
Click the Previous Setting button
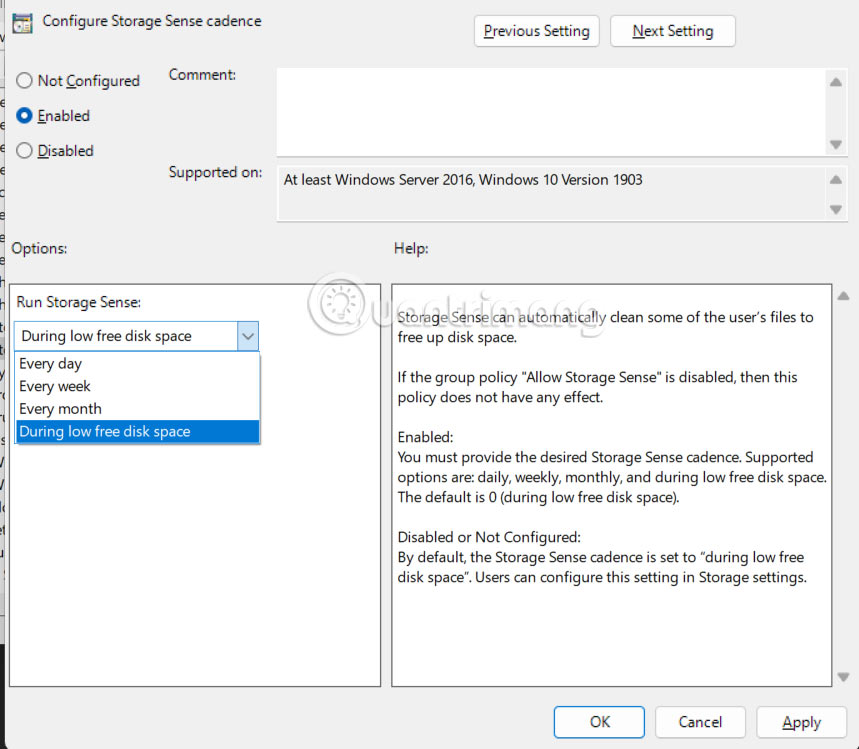(536, 31)
